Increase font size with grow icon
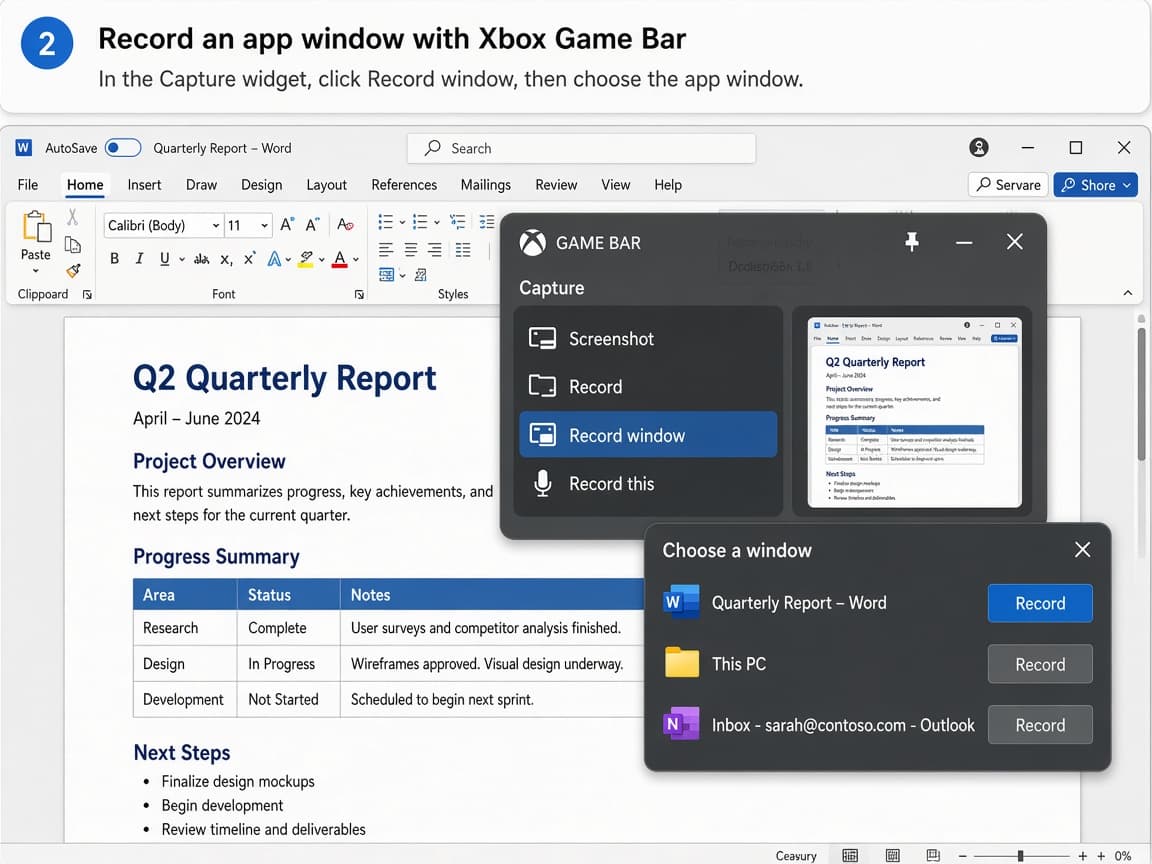The height and width of the screenshot is (864, 1152). point(287,225)
